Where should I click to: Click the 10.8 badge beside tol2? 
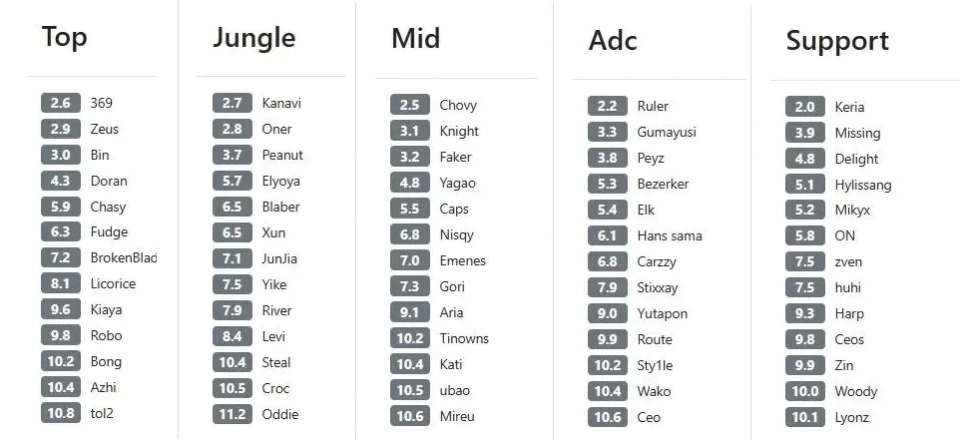coord(60,413)
